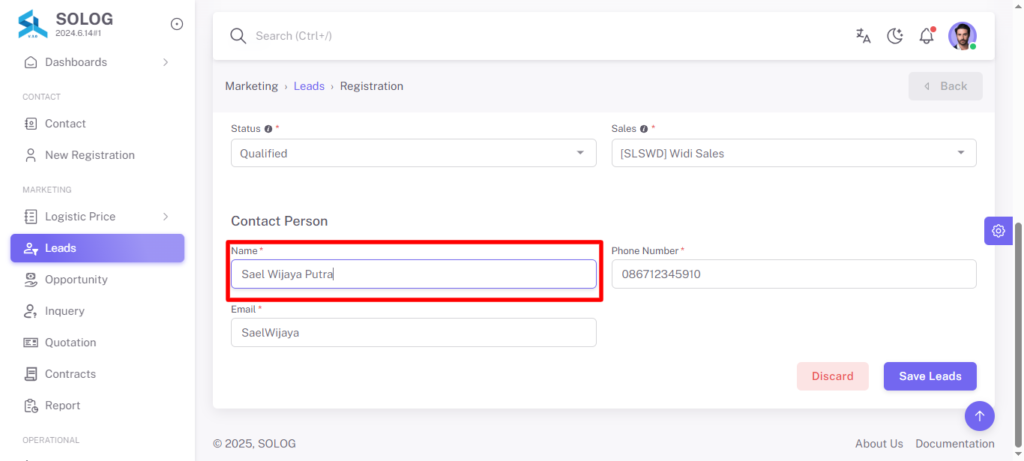Click the Leads breadcrumb link
This screenshot has width=1024, height=461.
(x=309, y=86)
